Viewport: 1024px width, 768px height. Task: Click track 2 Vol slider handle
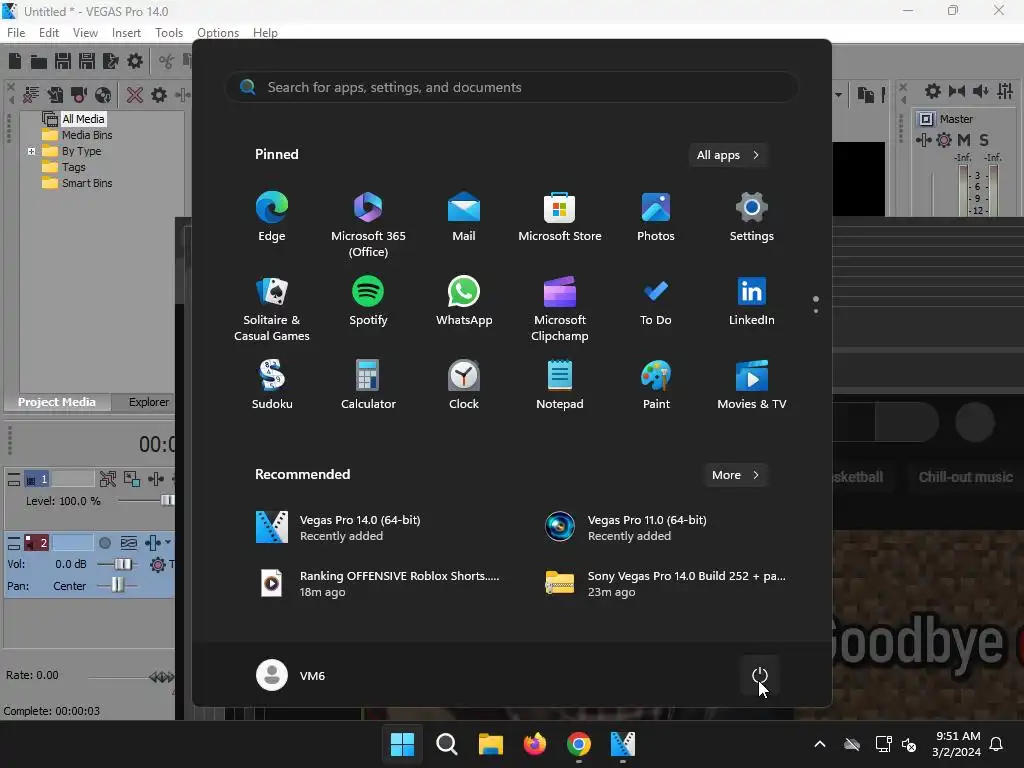pyautogui.click(x=123, y=564)
